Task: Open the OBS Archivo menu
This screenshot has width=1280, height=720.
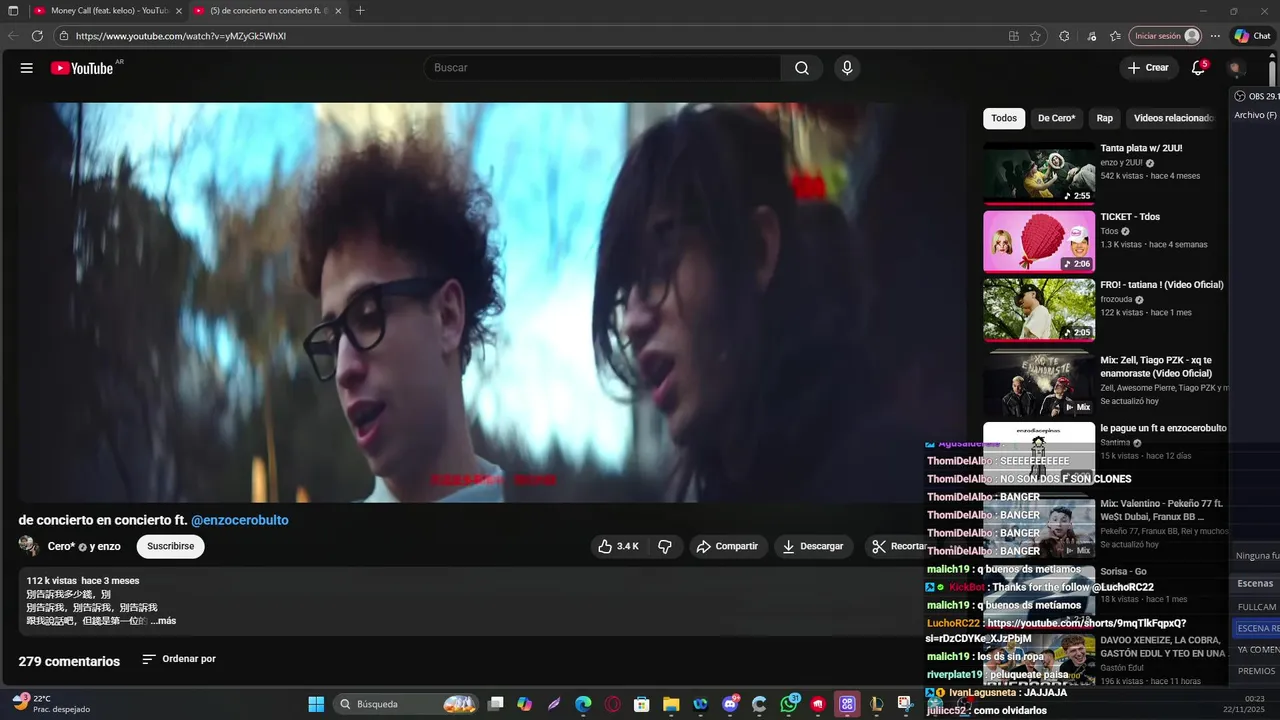Action: 1256,115
